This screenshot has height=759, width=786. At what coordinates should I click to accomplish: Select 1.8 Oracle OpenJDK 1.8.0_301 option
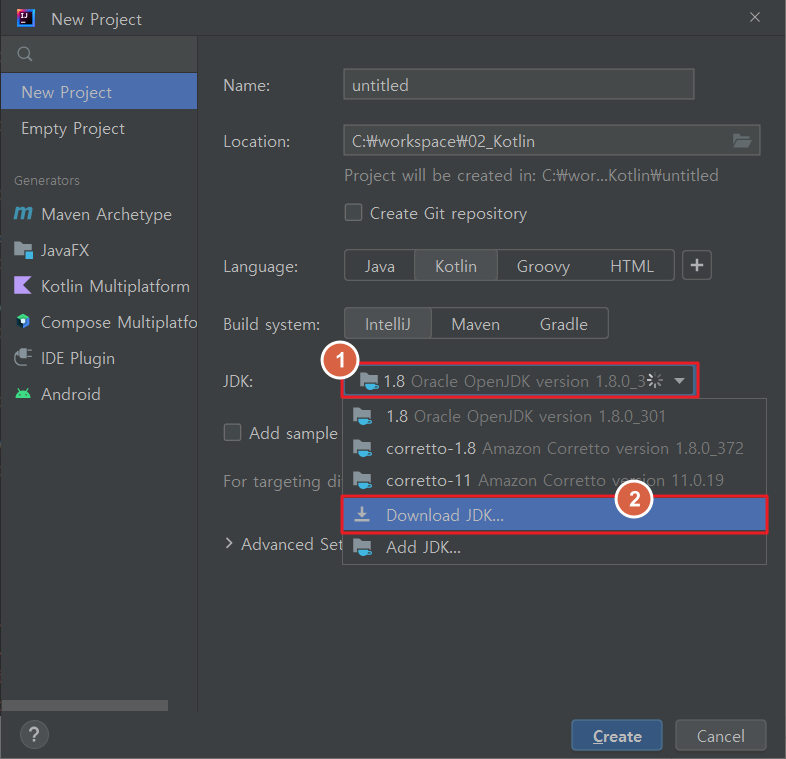click(554, 416)
